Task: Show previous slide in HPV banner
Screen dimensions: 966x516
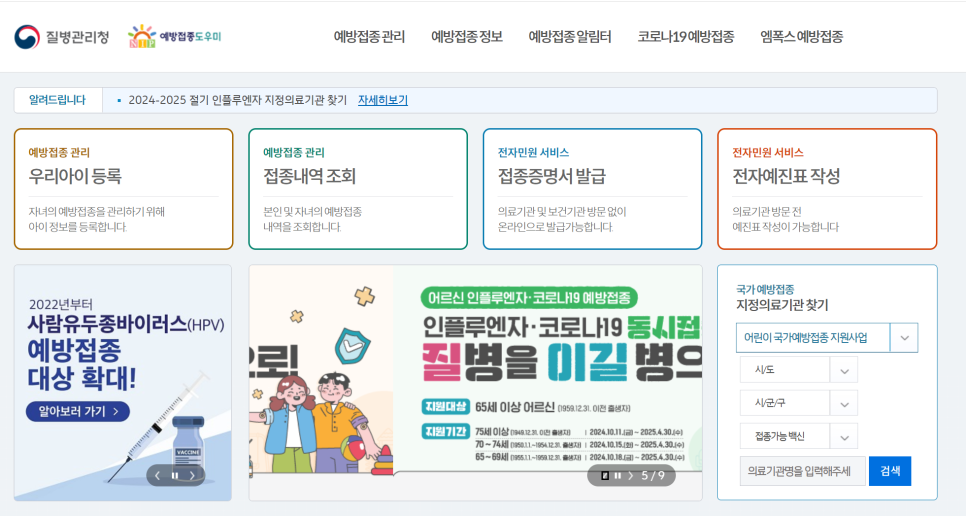Action: coord(158,475)
